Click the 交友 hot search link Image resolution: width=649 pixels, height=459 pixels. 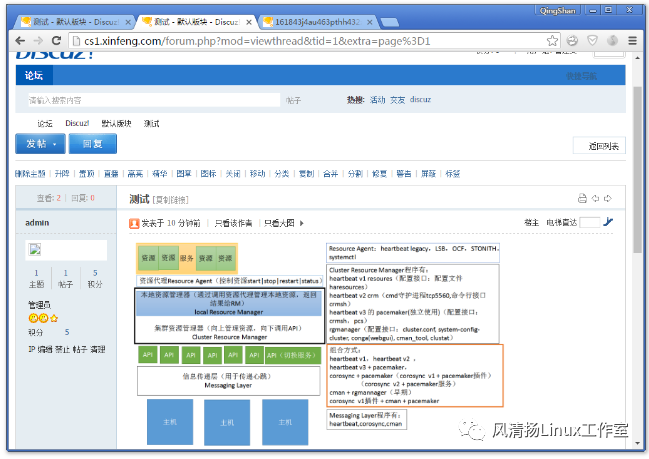[397, 100]
